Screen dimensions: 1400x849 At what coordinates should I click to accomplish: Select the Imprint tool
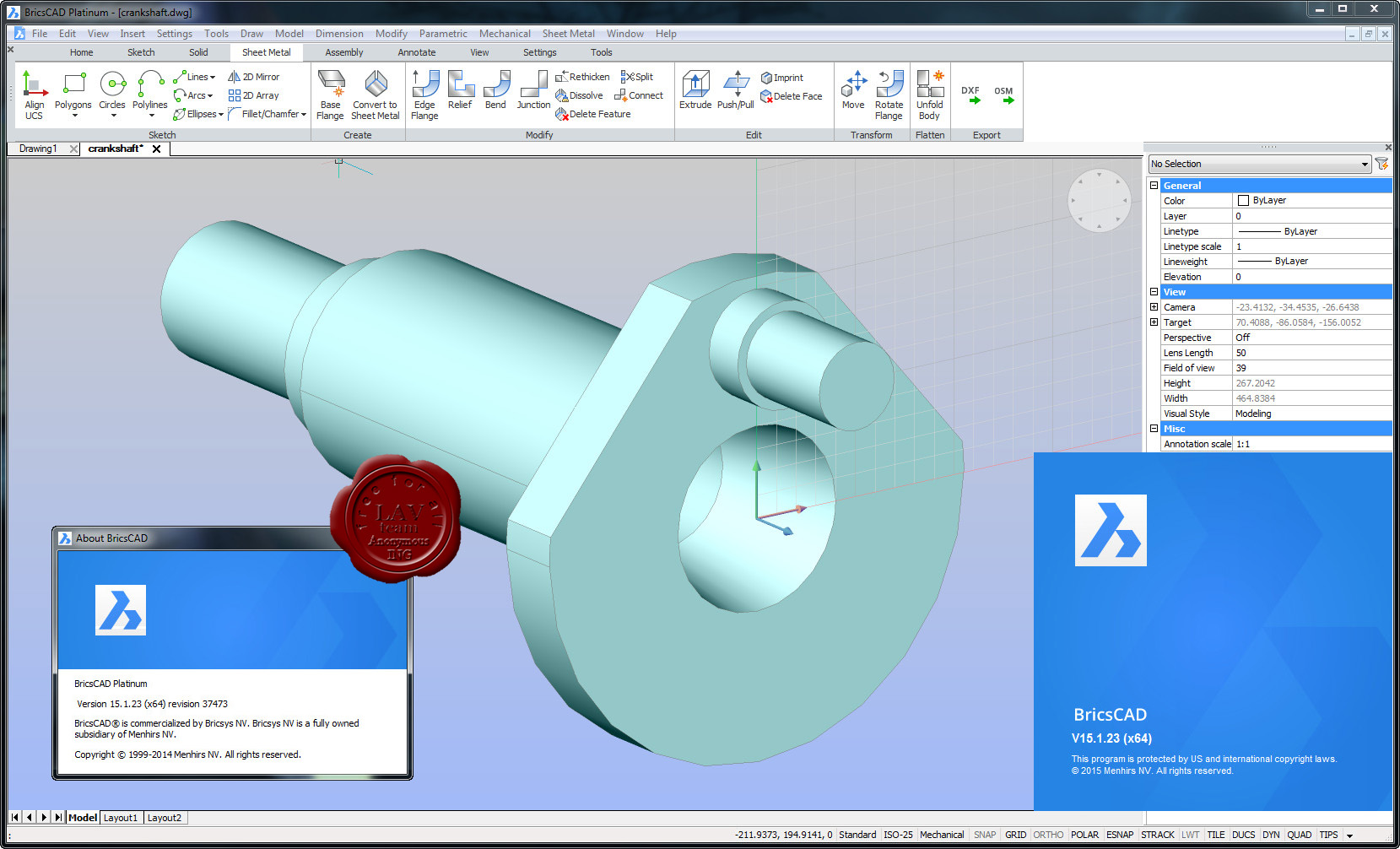point(781,78)
